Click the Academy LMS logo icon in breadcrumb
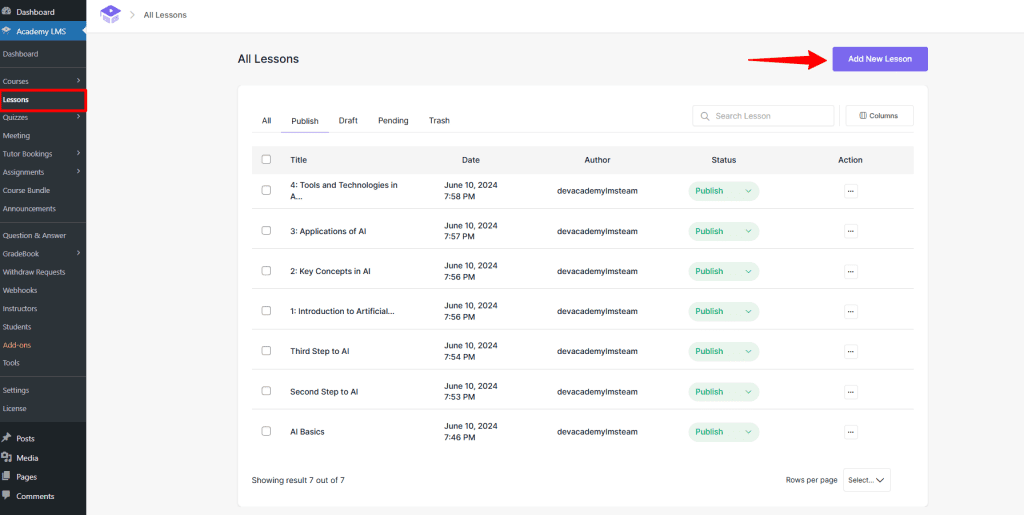This screenshot has height=515, width=1024. pos(110,14)
